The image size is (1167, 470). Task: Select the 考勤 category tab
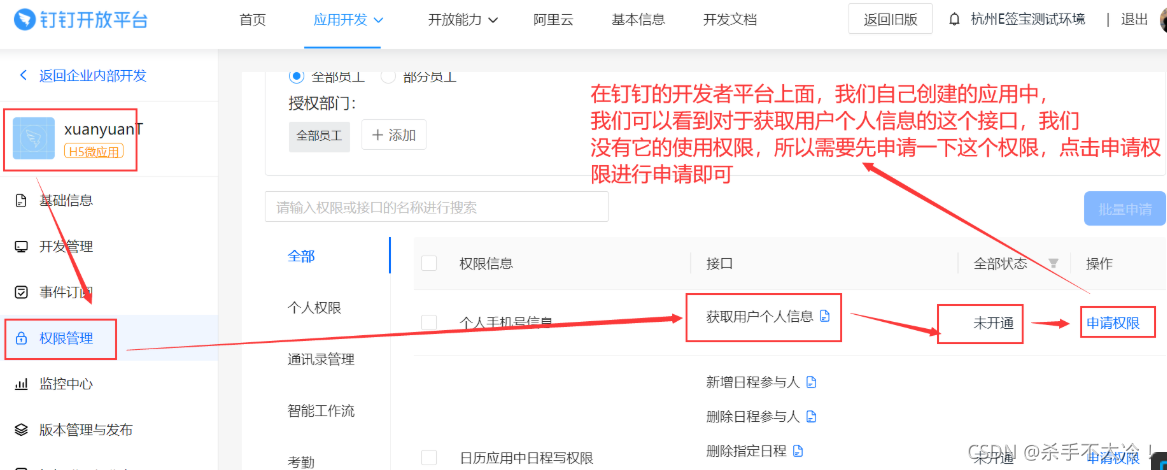[x=301, y=462]
